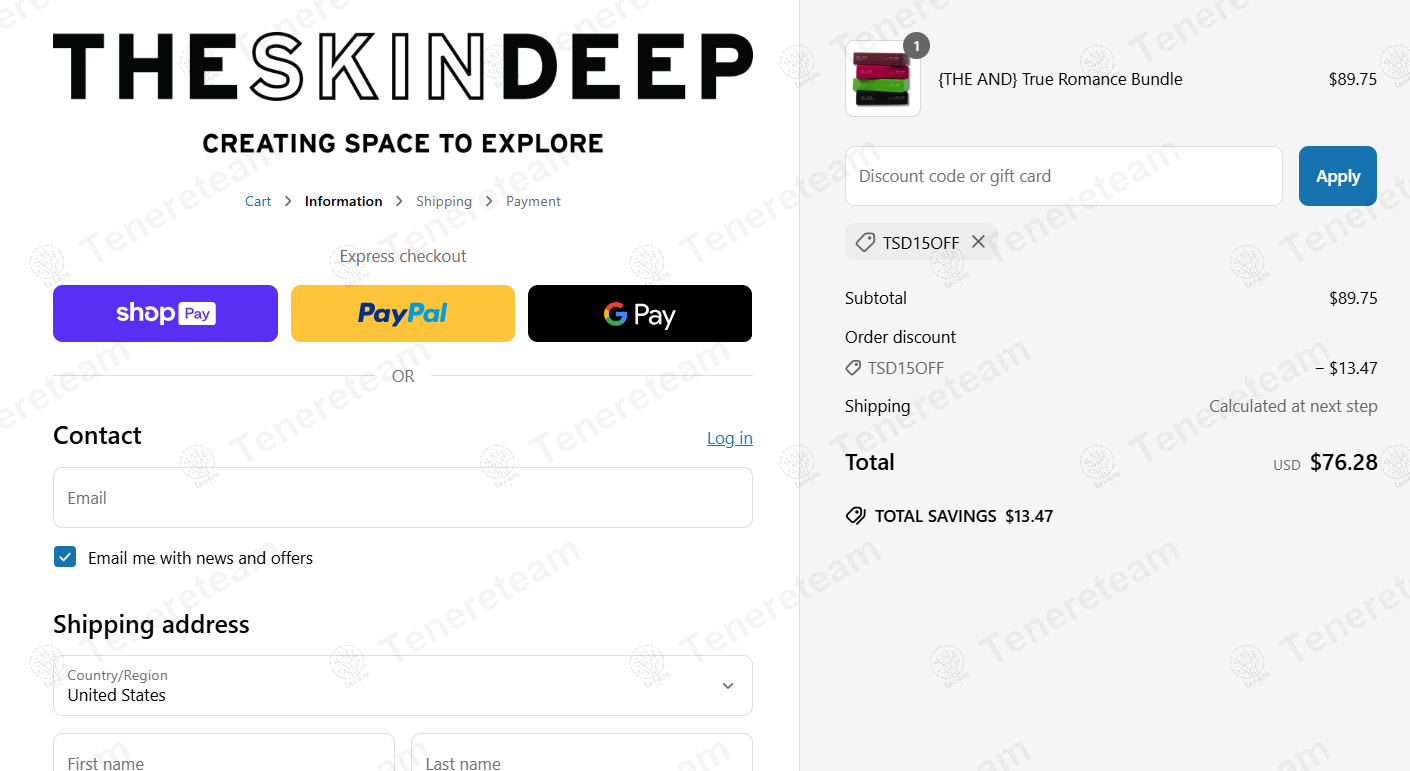Pay with Shop Pay express checkout
The width and height of the screenshot is (1410, 771).
pyautogui.click(x=165, y=313)
